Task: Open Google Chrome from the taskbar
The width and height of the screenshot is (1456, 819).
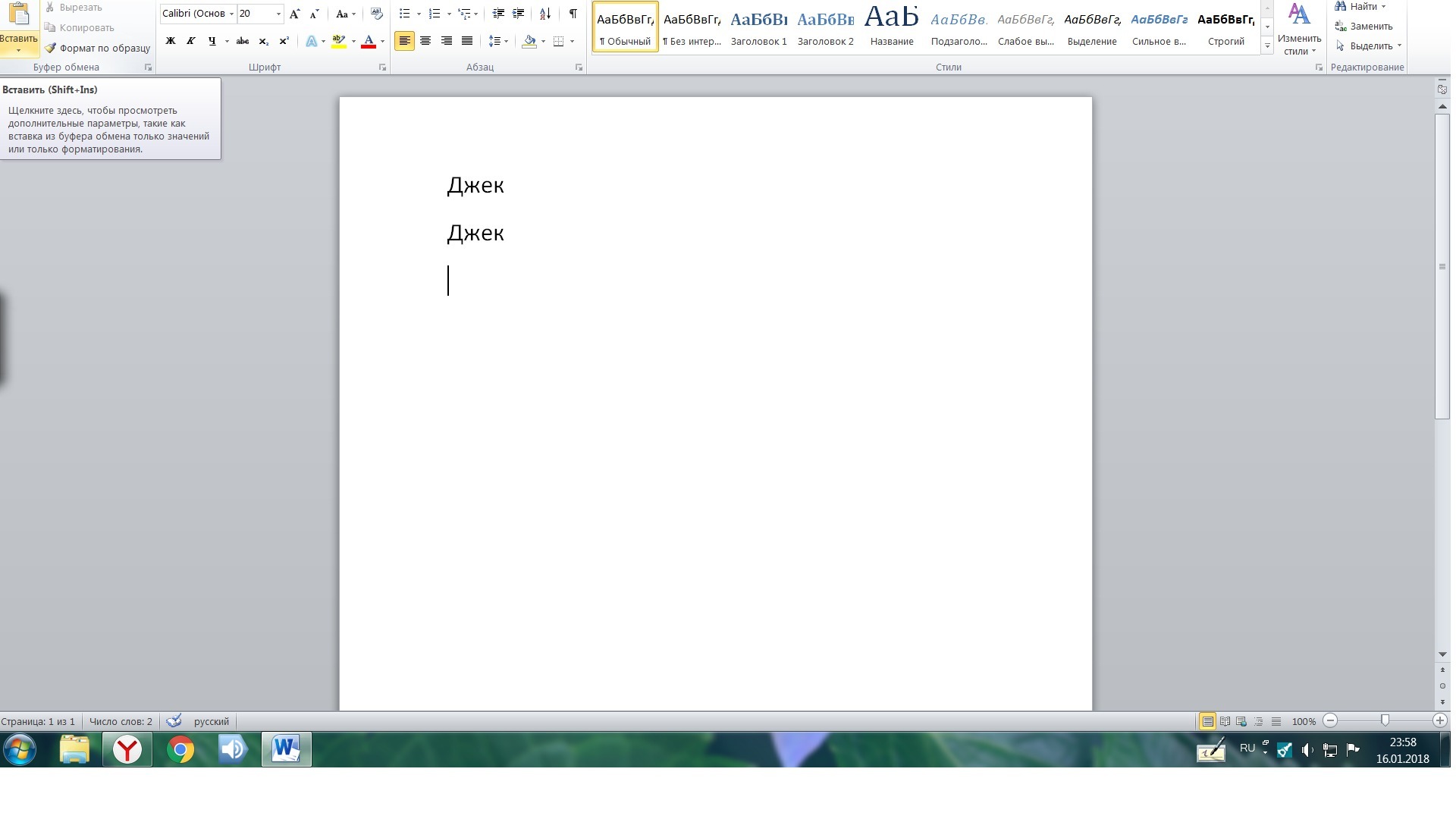Action: [x=180, y=749]
